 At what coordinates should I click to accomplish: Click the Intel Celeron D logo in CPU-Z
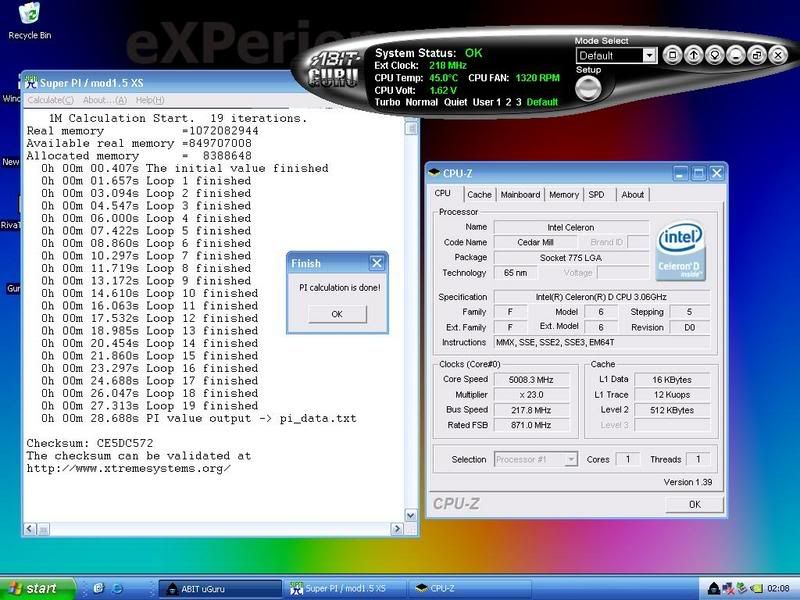click(680, 251)
